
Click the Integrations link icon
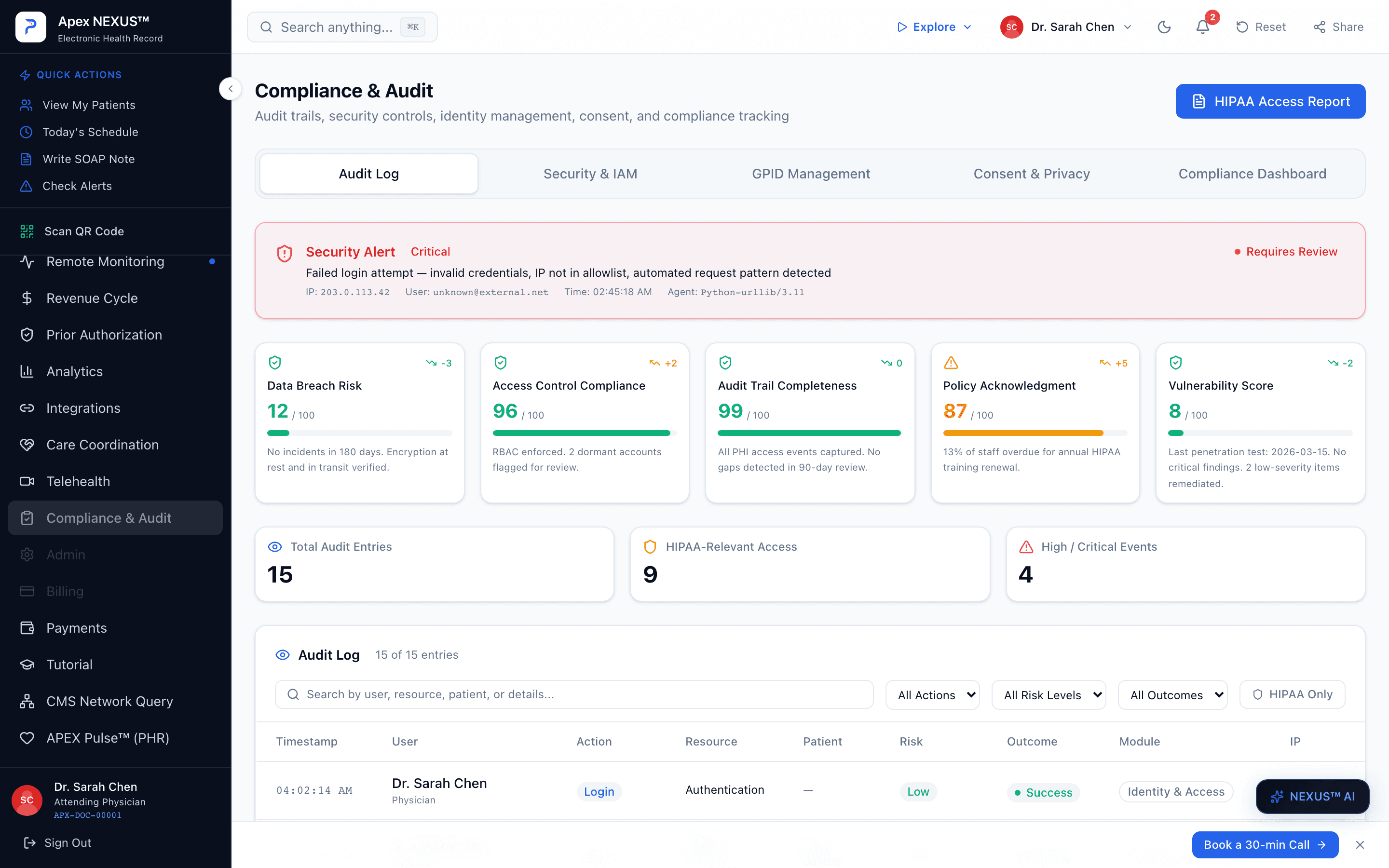27,408
